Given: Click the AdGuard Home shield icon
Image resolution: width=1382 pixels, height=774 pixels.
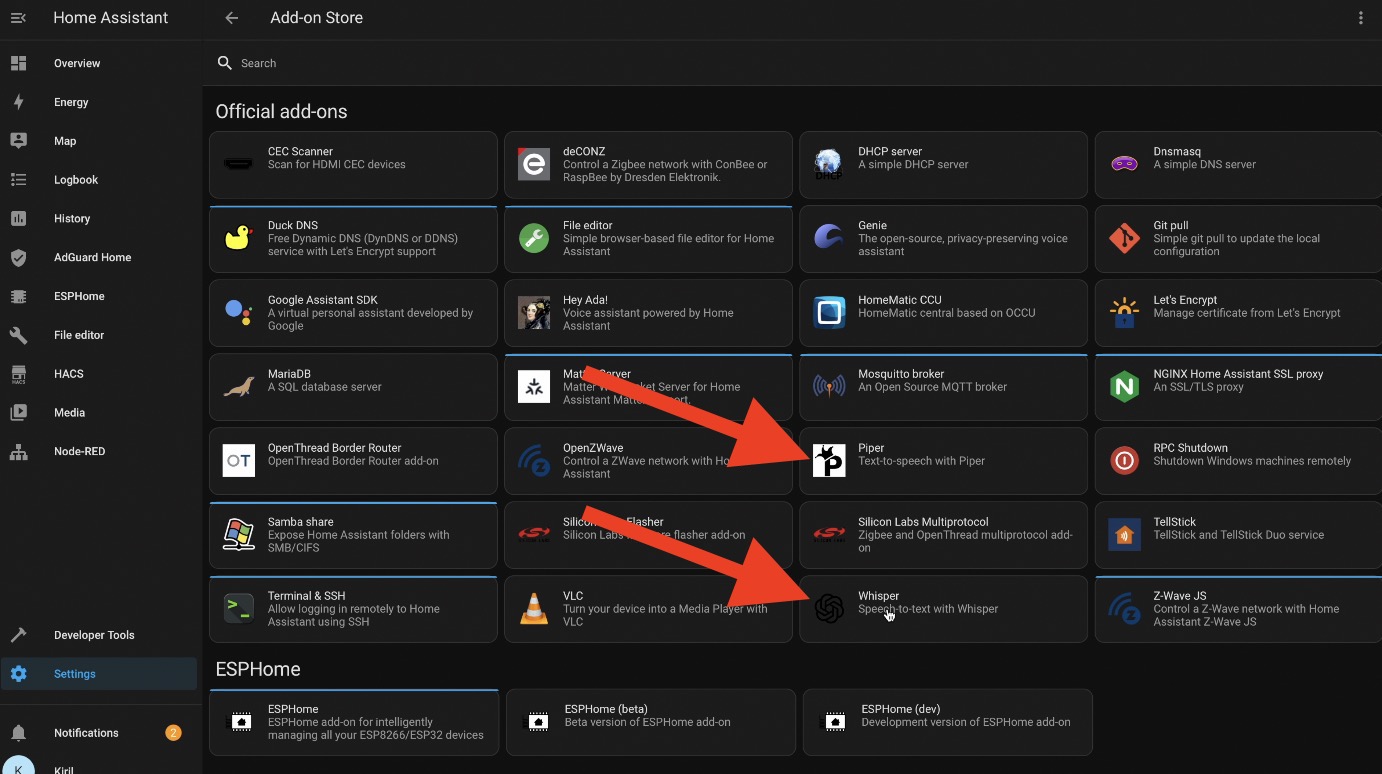Looking at the screenshot, I should pyautogui.click(x=18, y=257).
